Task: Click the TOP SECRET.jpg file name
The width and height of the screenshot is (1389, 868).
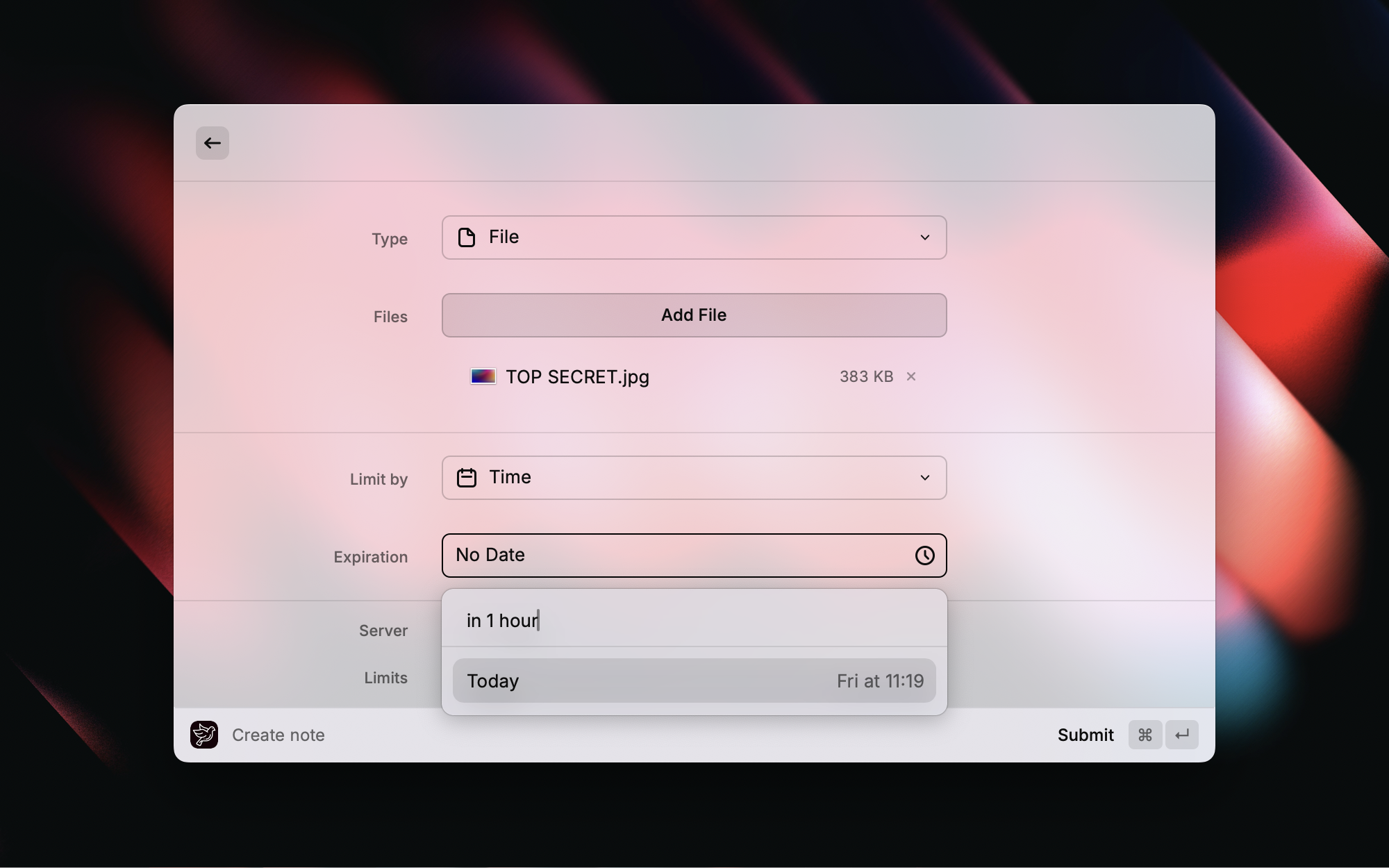Action: [x=577, y=377]
